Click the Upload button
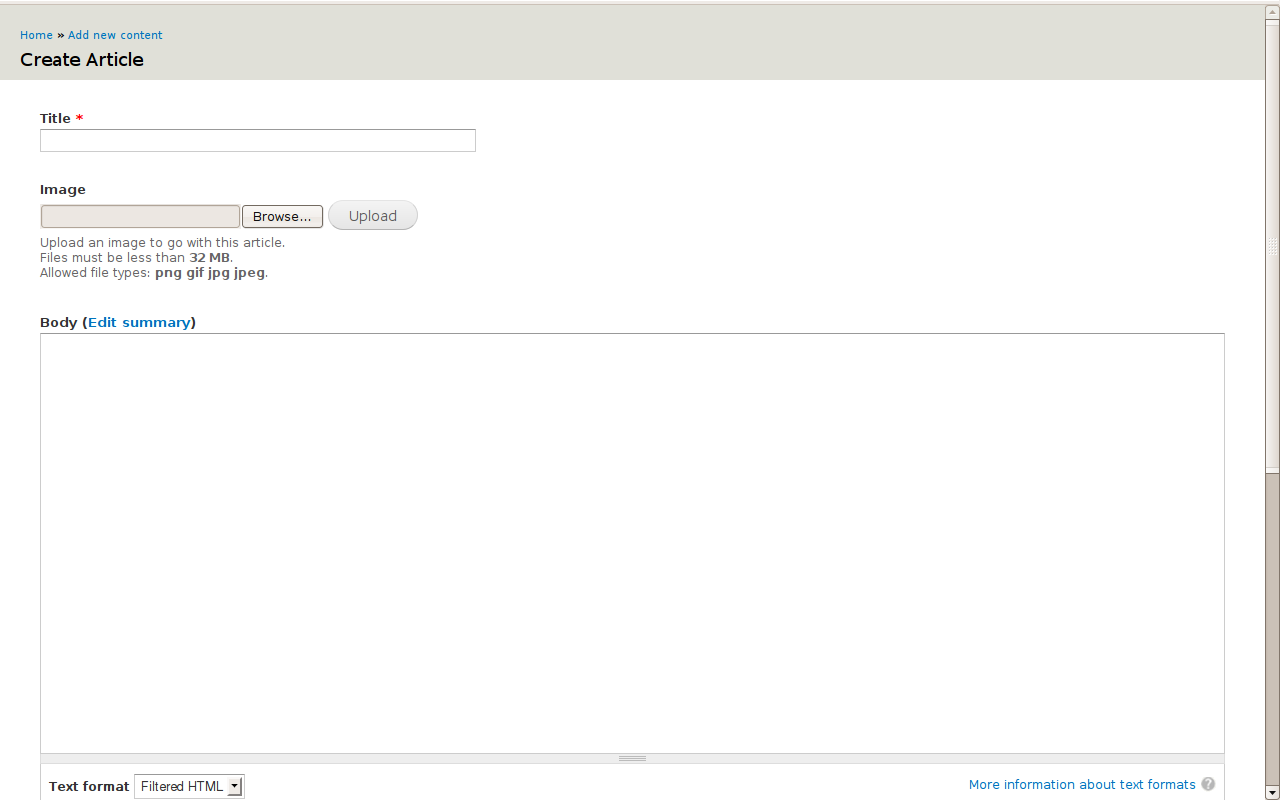 (372, 215)
